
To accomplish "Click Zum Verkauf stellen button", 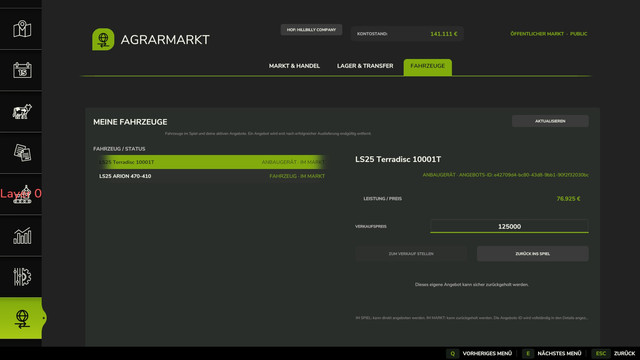I will pos(411,253).
